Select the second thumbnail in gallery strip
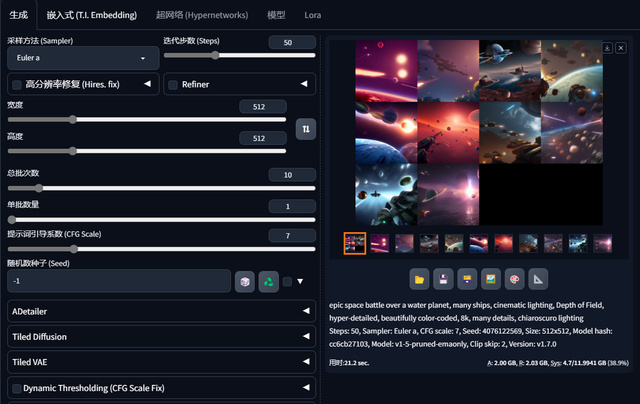The image size is (640, 404). coord(380,244)
